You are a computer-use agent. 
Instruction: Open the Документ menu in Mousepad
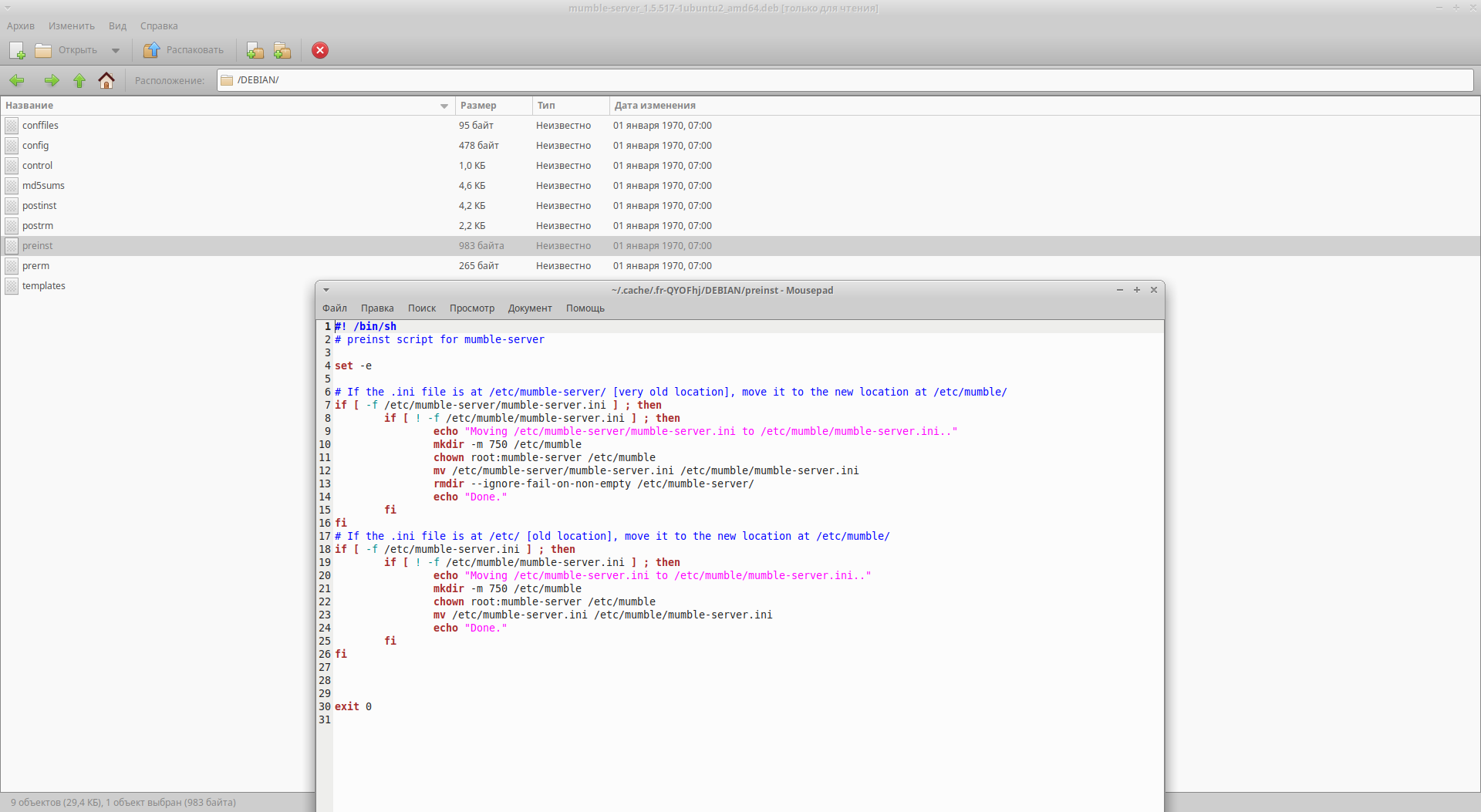(529, 308)
